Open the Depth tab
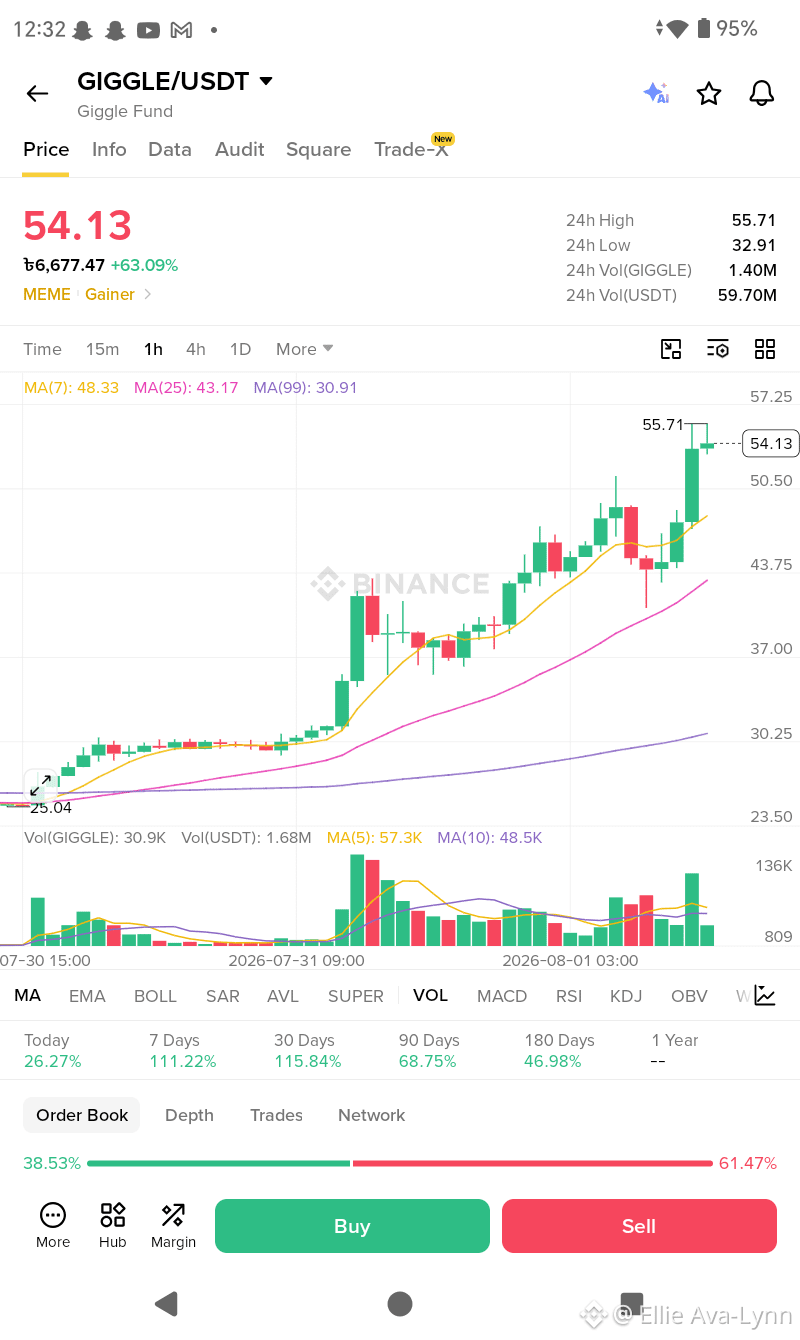 tap(189, 1115)
